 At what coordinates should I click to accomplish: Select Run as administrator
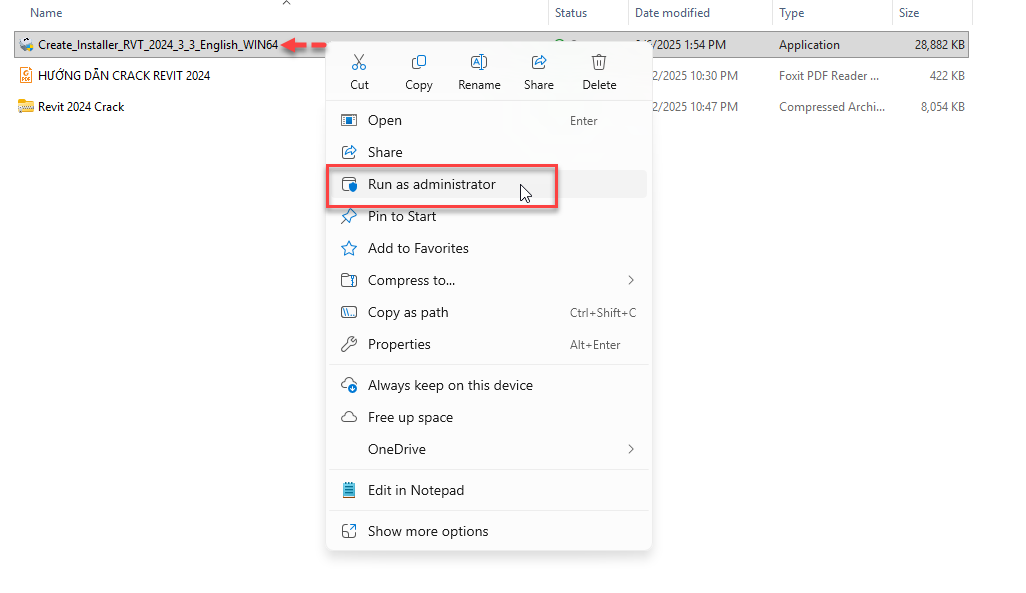click(x=431, y=185)
